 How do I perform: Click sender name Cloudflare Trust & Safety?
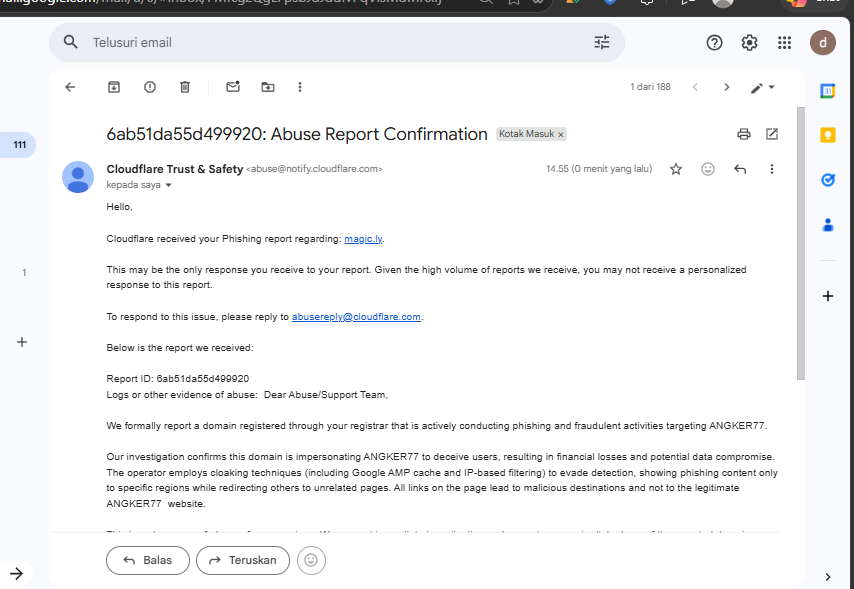[x=175, y=169]
